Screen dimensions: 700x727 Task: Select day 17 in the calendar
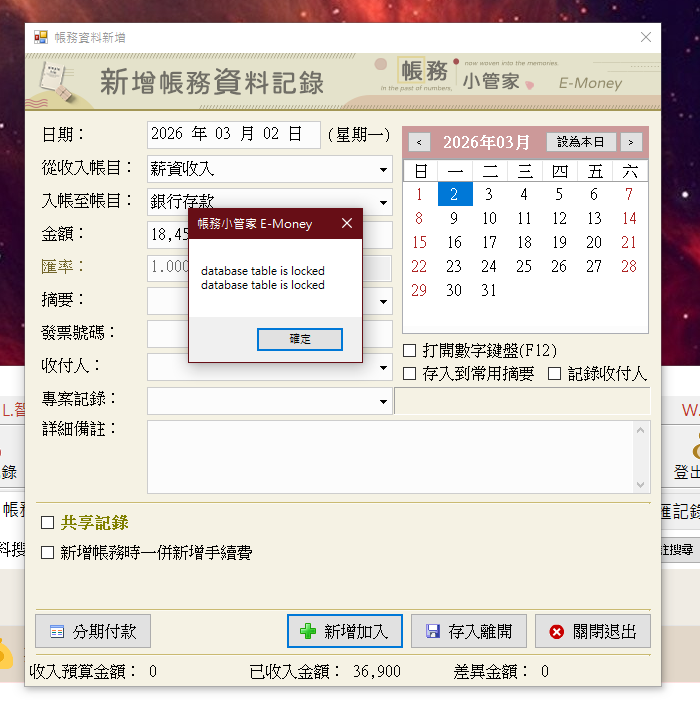[x=489, y=242]
